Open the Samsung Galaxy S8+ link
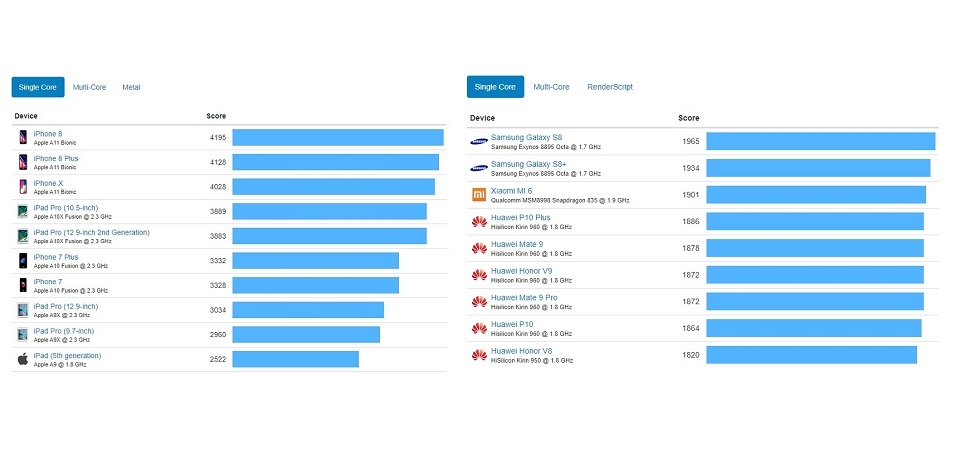This screenshot has height=471, width=960. pos(528,164)
